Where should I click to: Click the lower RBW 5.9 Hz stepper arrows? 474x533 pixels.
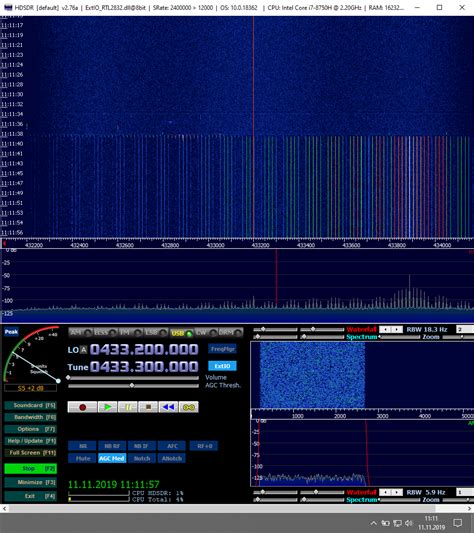[x=391, y=492]
